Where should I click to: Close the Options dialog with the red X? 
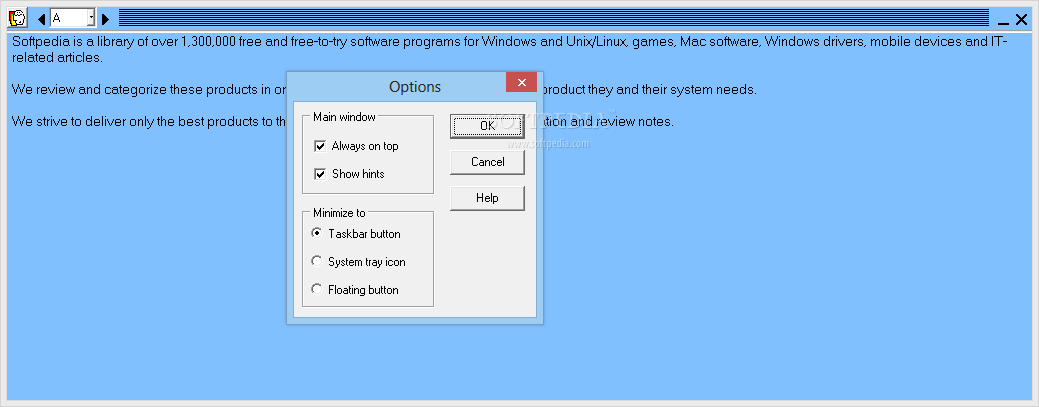click(x=521, y=82)
